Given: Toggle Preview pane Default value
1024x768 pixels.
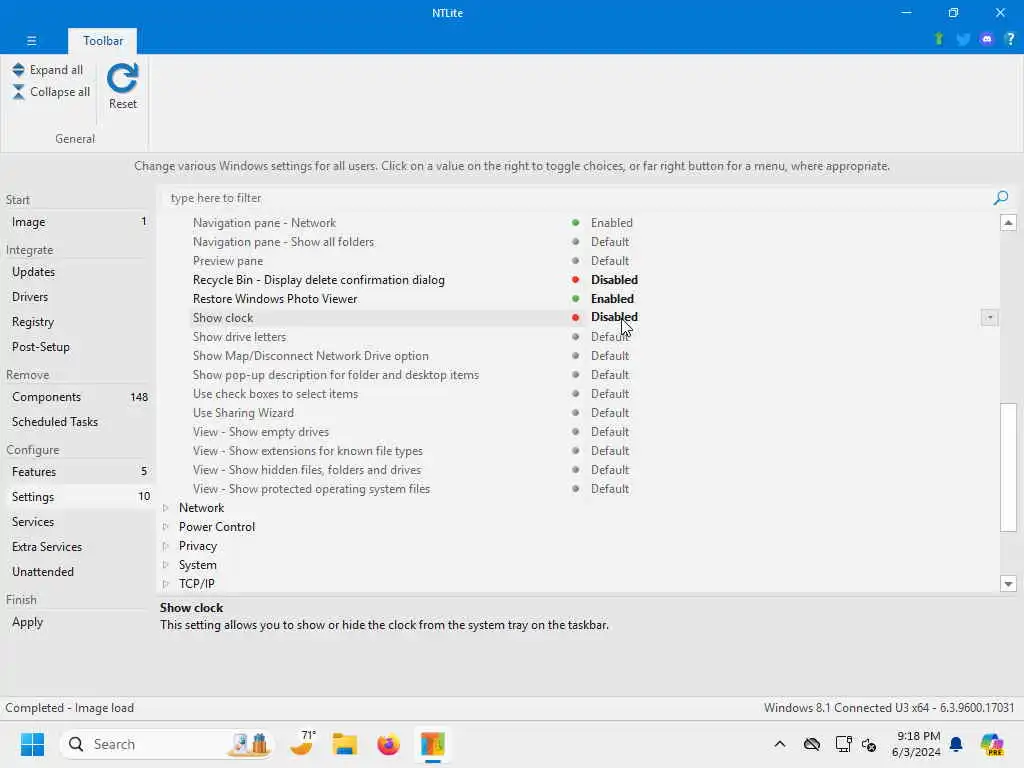Looking at the screenshot, I should (x=610, y=261).
